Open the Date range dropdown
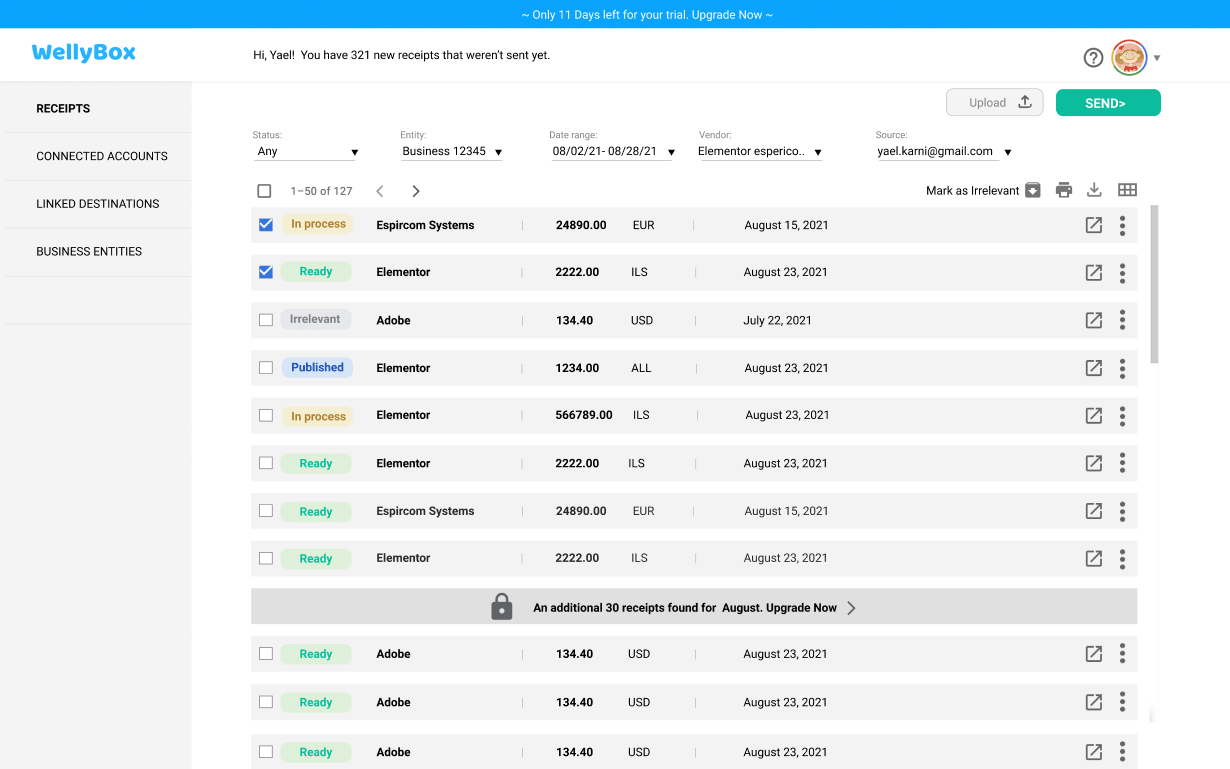 613,152
